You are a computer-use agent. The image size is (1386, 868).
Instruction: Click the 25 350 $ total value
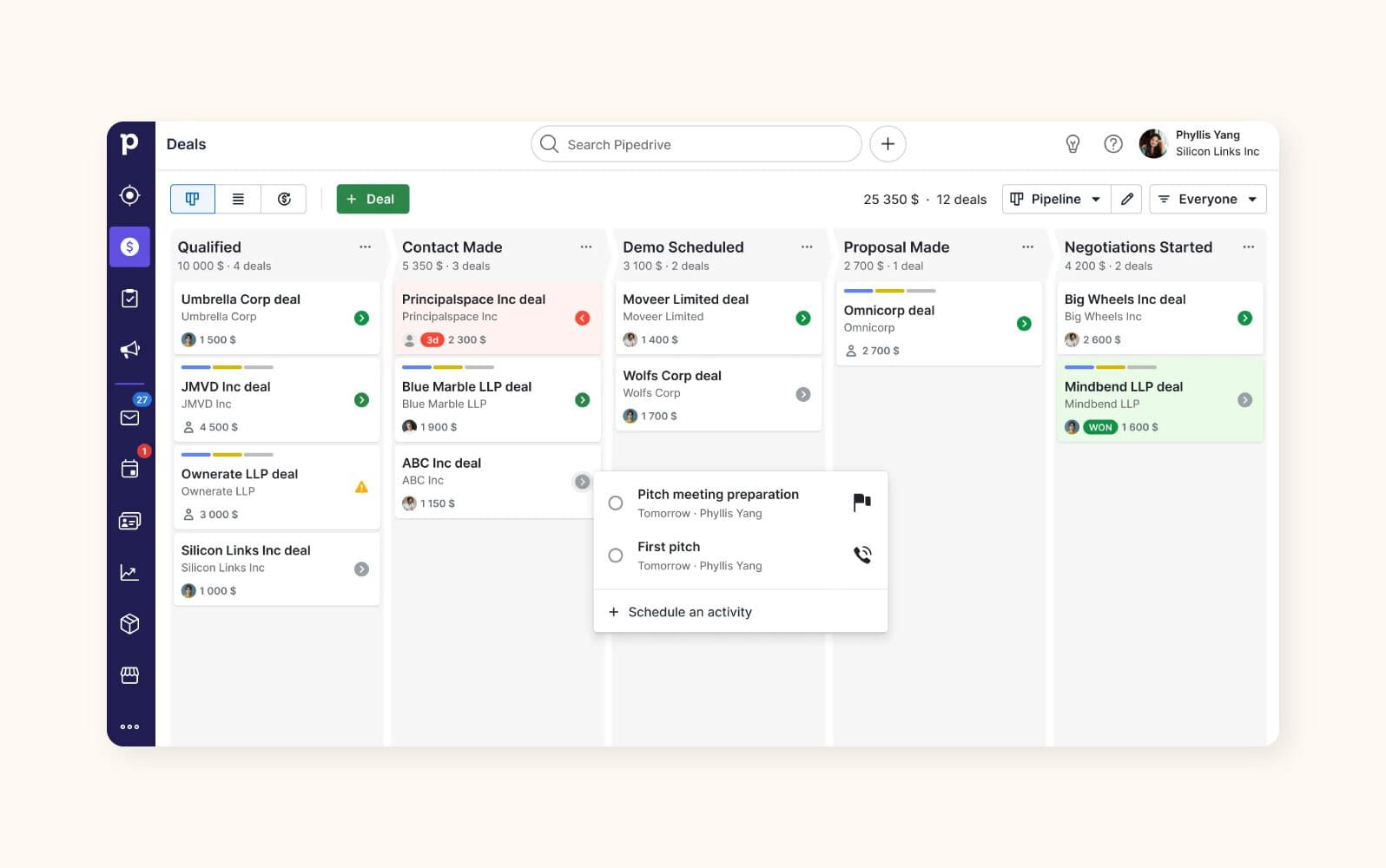tap(890, 200)
